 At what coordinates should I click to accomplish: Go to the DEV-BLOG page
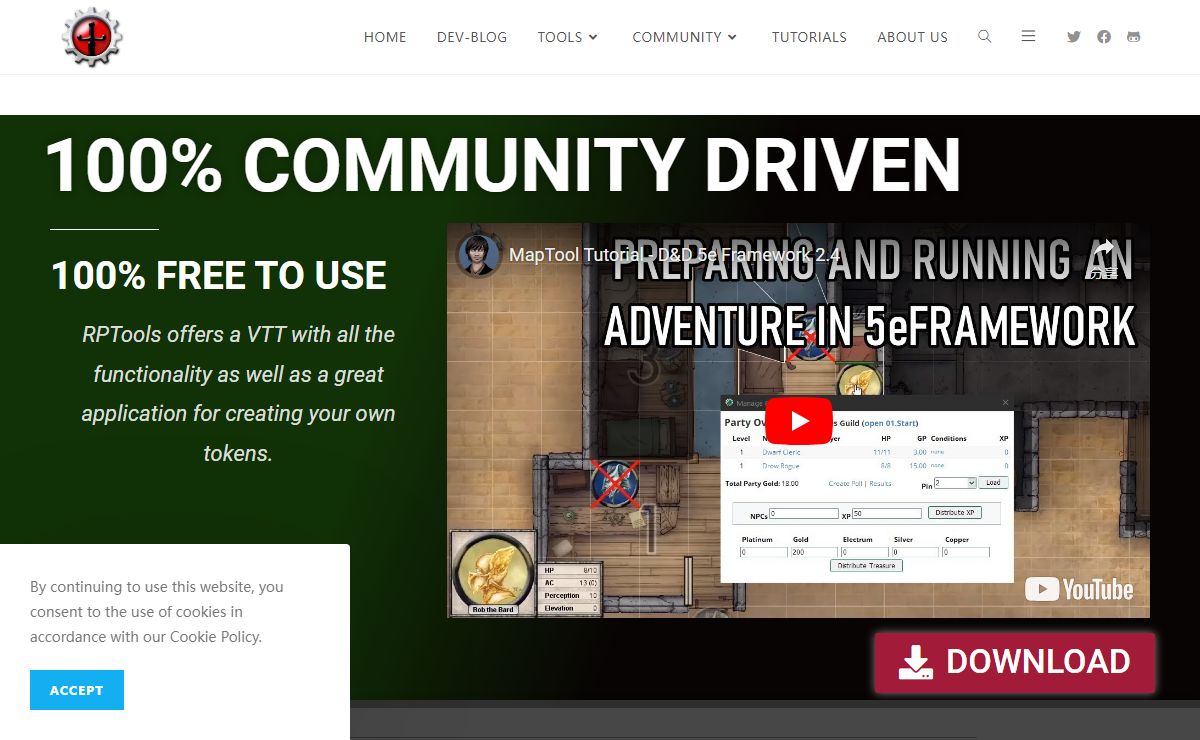click(472, 37)
